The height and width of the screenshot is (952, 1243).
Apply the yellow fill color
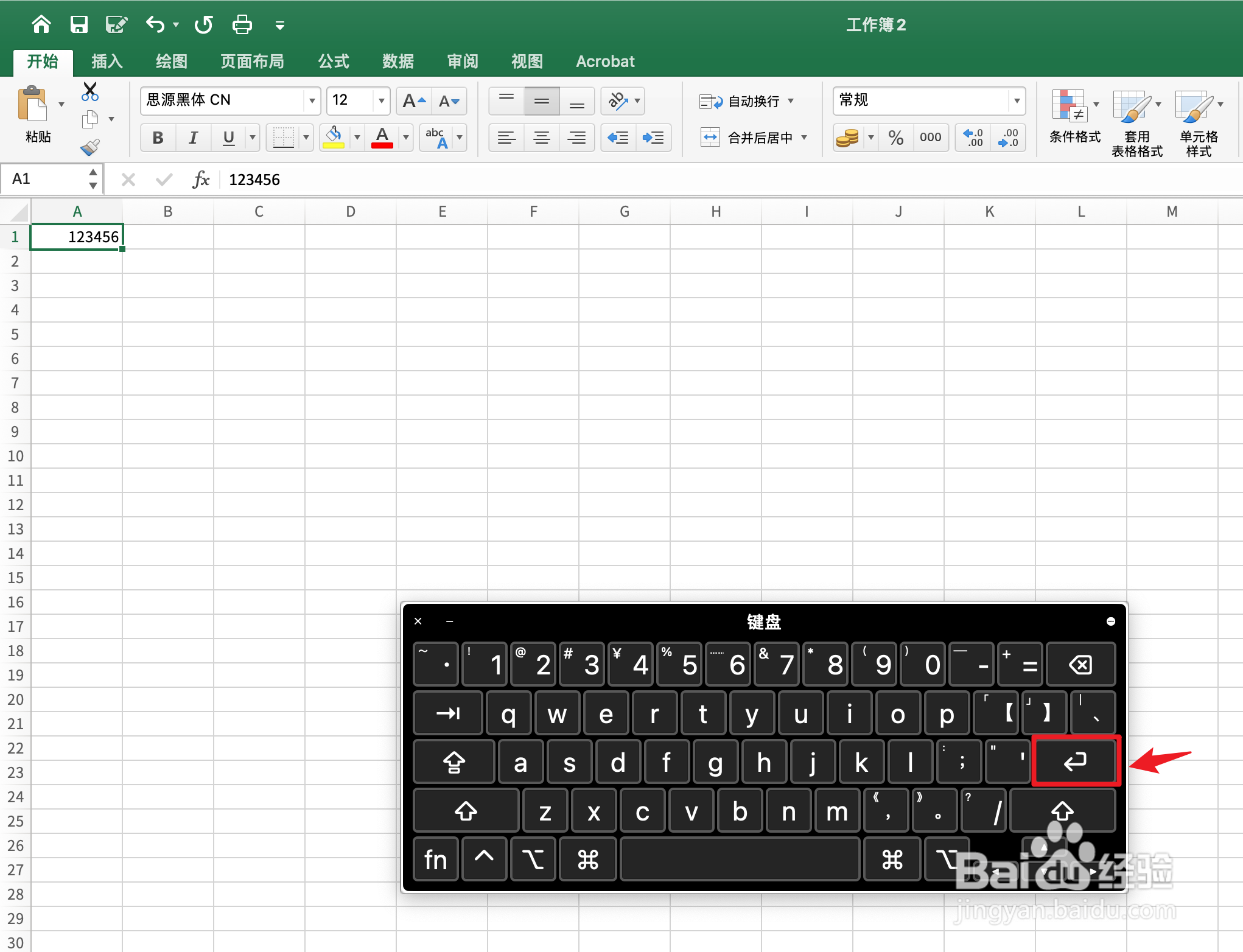pyautogui.click(x=334, y=138)
